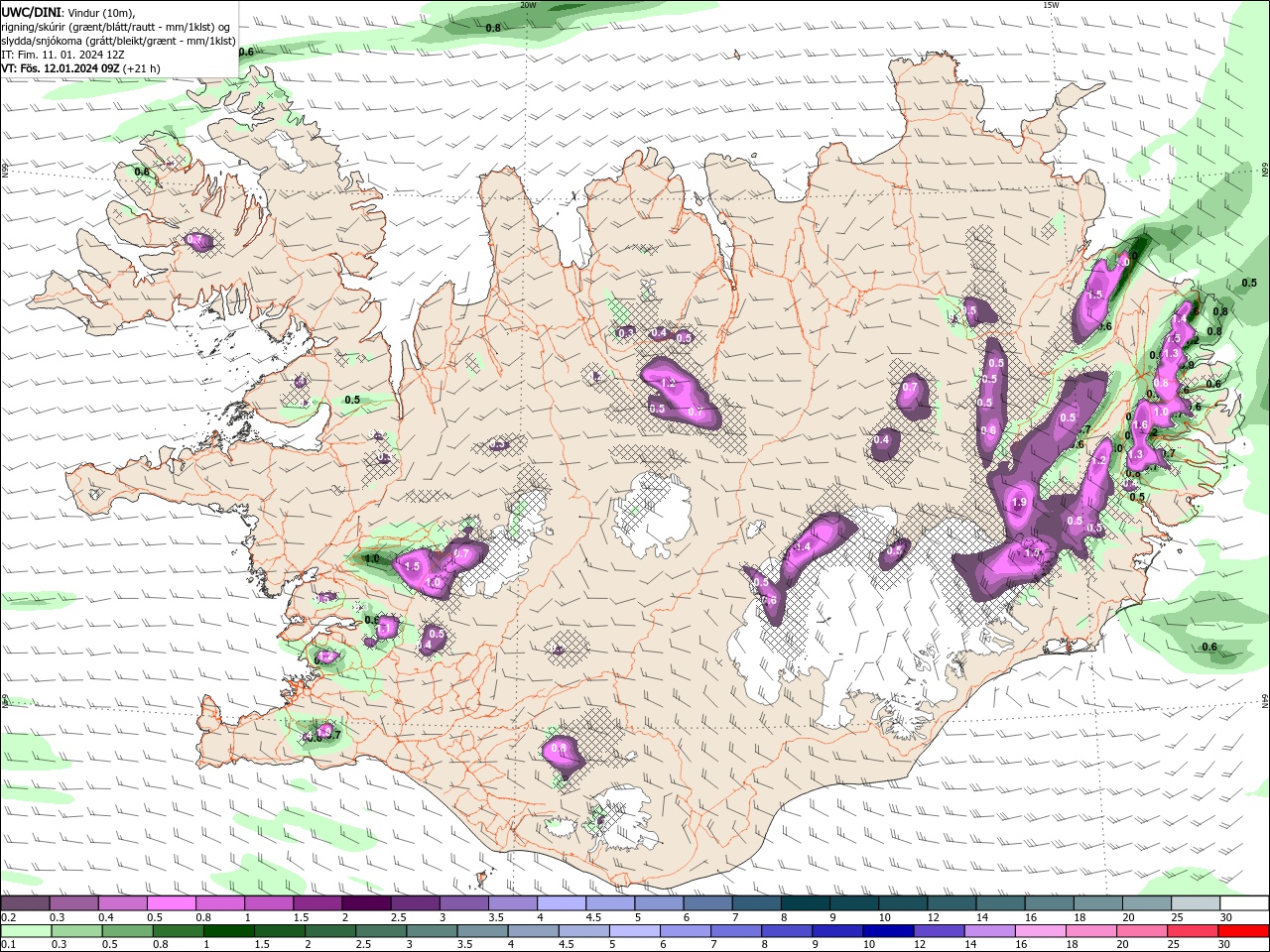1270x952 pixels.
Task: Click the rain legend swatch labeled 7
Action: click(x=735, y=931)
